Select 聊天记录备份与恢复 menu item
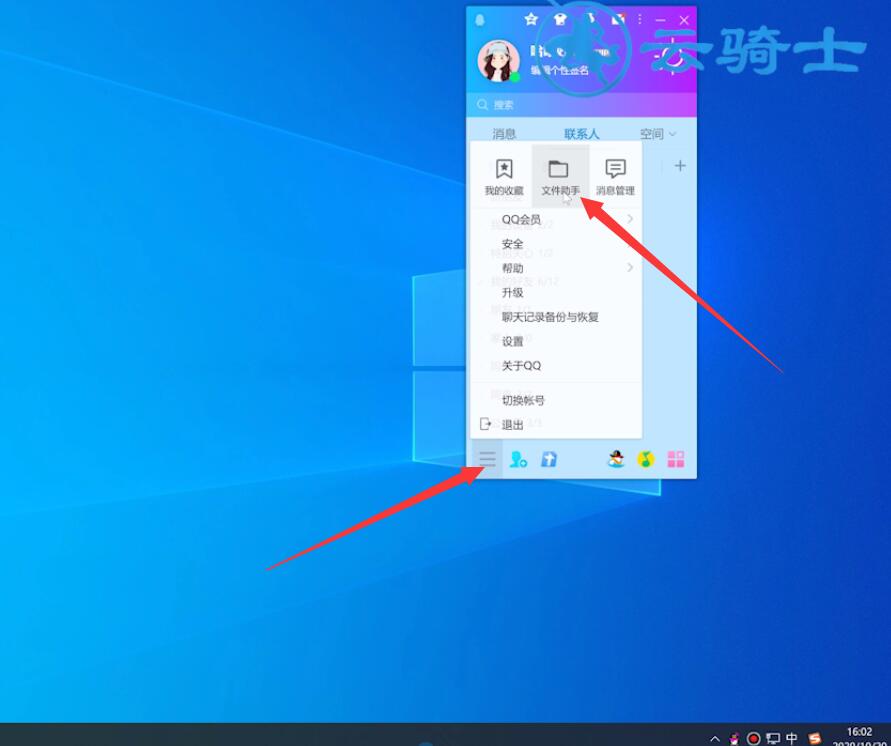Screen dimensions: 891x746 556,317
